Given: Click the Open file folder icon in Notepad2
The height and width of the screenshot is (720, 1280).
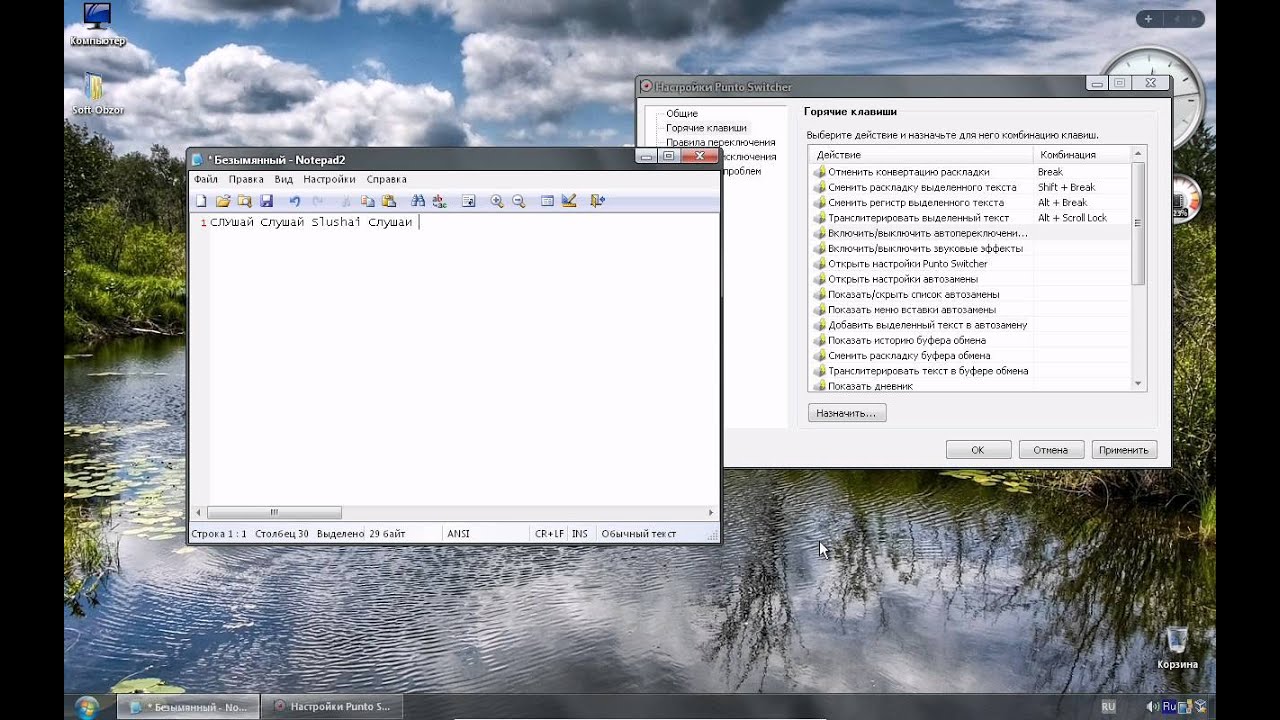Looking at the screenshot, I should coord(223,201).
